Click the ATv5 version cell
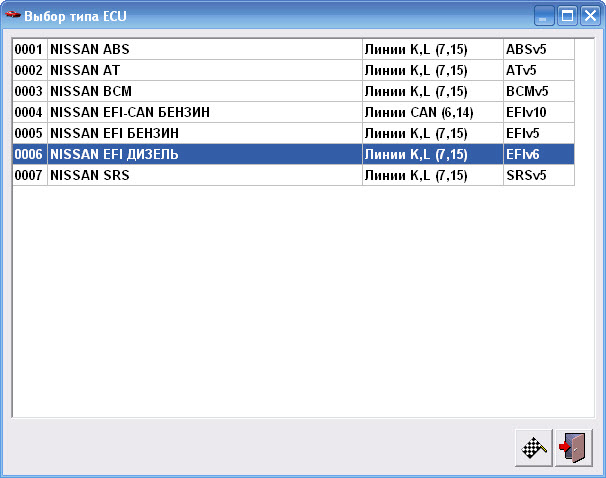 pyautogui.click(x=539, y=70)
